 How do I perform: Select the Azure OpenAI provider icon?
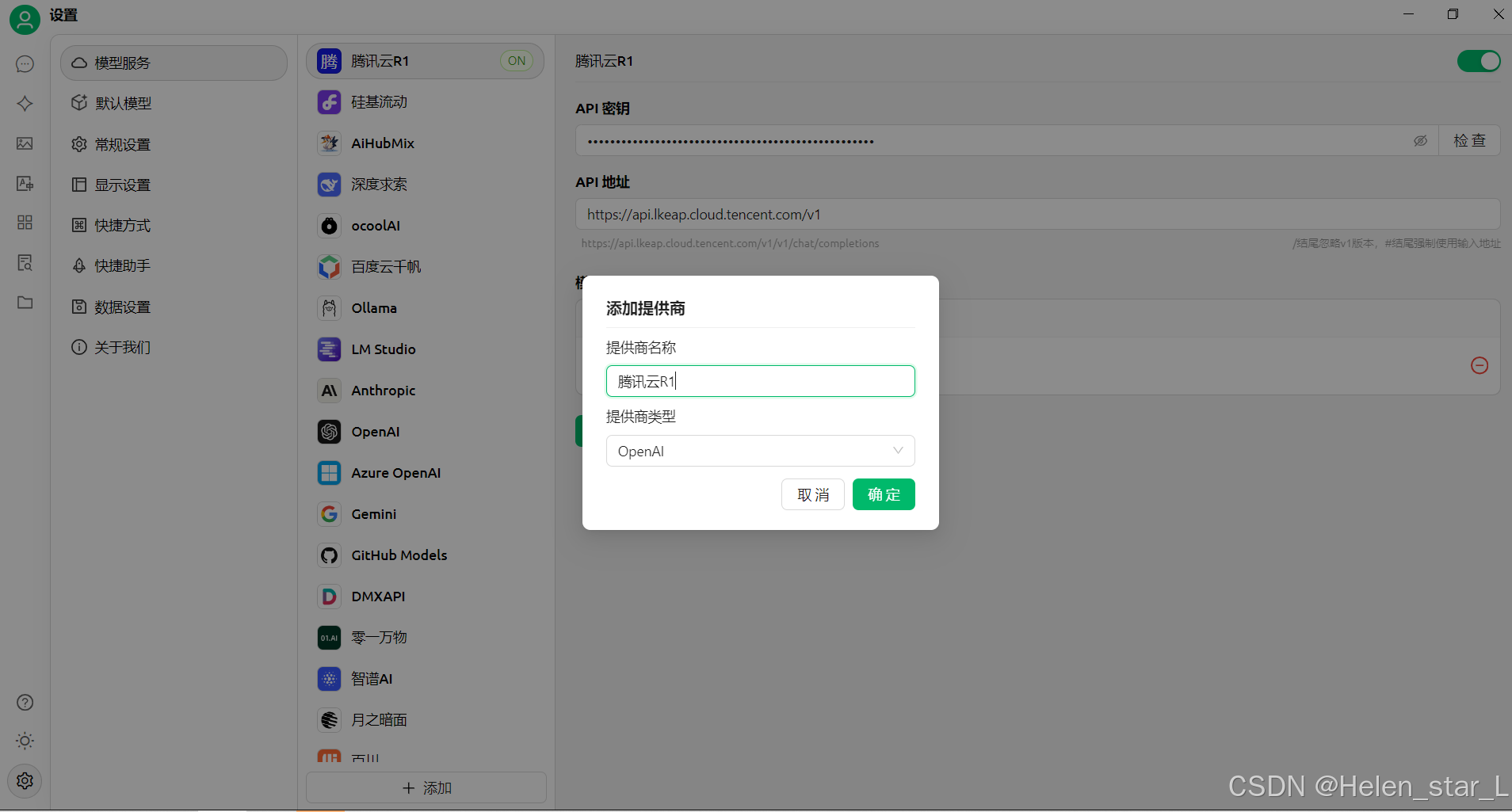(x=329, y=473)
